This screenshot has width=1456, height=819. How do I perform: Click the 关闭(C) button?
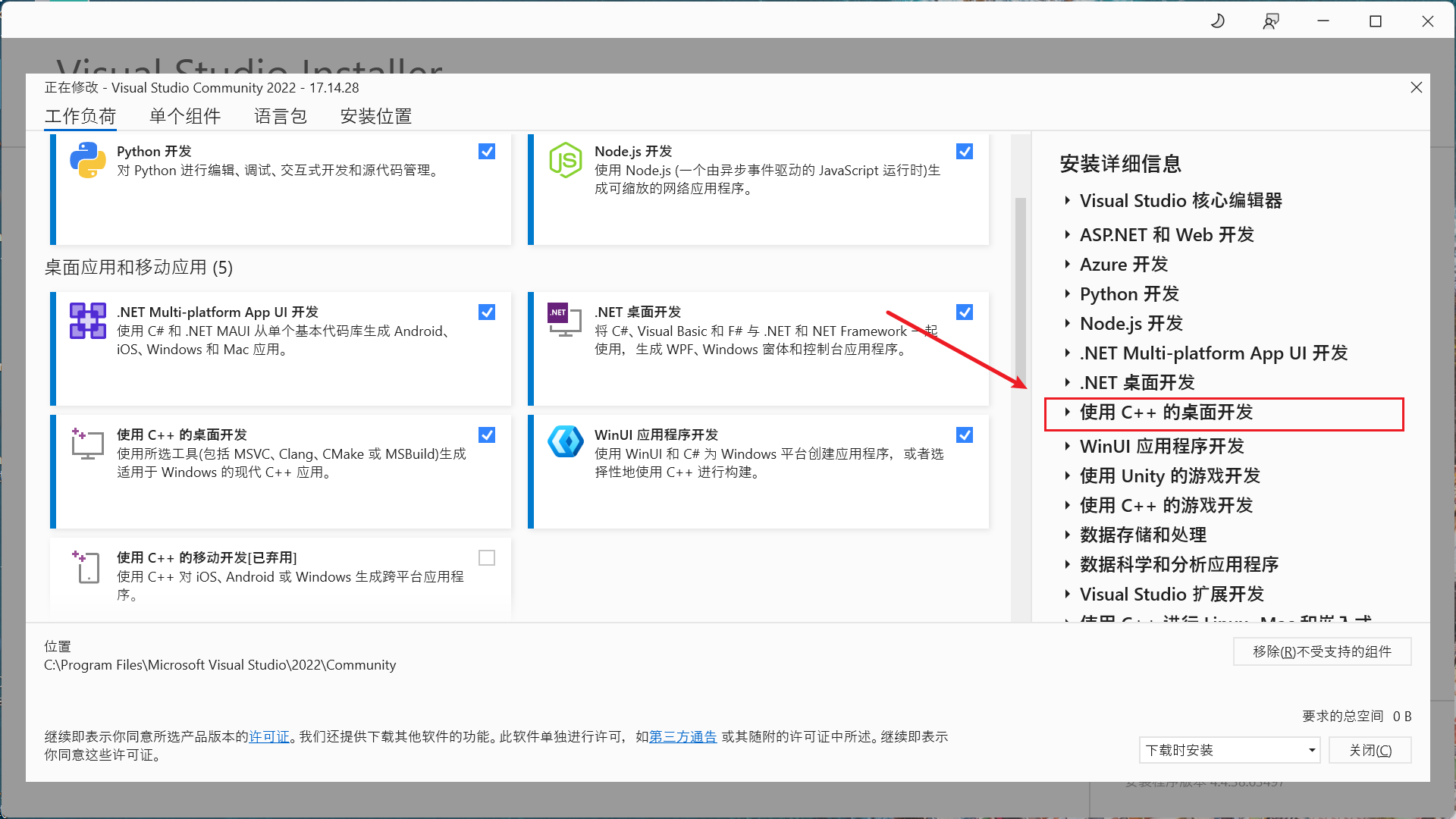pyautogui.click(x=1370, y=750)
